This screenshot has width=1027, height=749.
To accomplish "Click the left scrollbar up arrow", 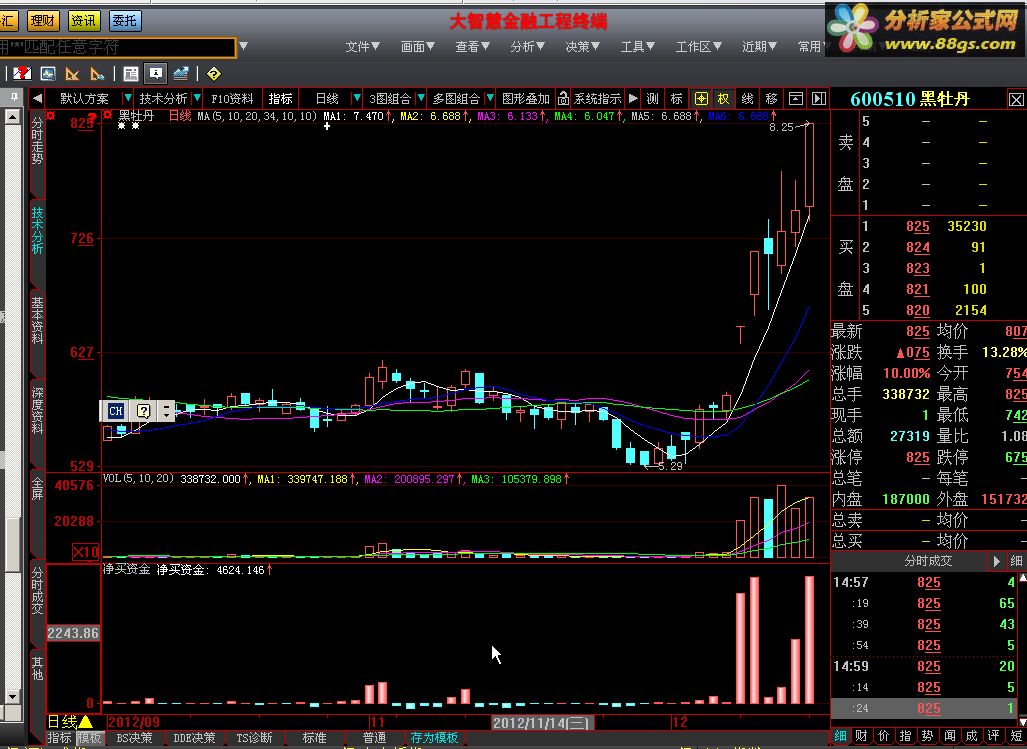I will tap(12, 117).
